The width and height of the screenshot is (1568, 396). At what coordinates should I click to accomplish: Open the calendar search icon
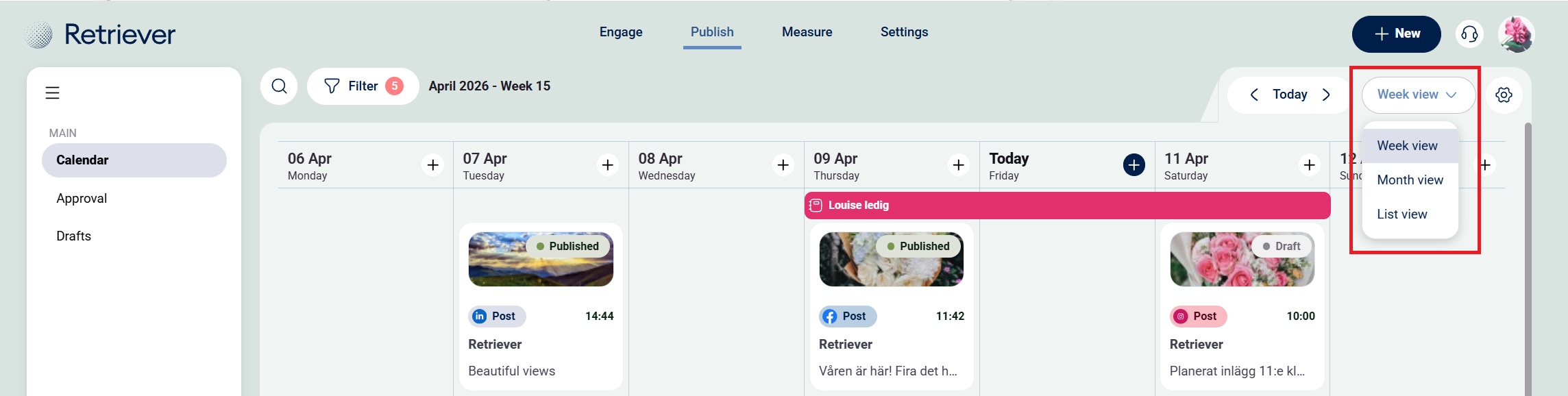tap(279, 86)
